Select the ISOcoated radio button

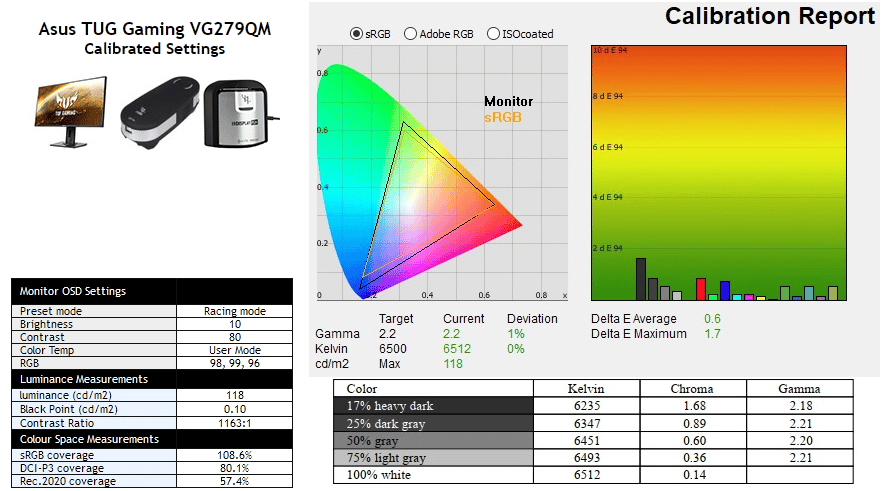493,34
